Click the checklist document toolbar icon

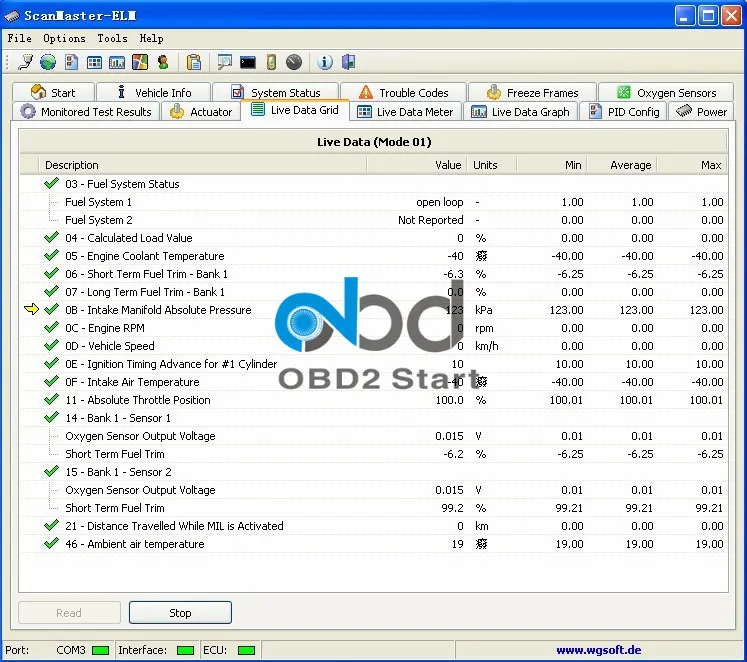click(x=71, y=62)
